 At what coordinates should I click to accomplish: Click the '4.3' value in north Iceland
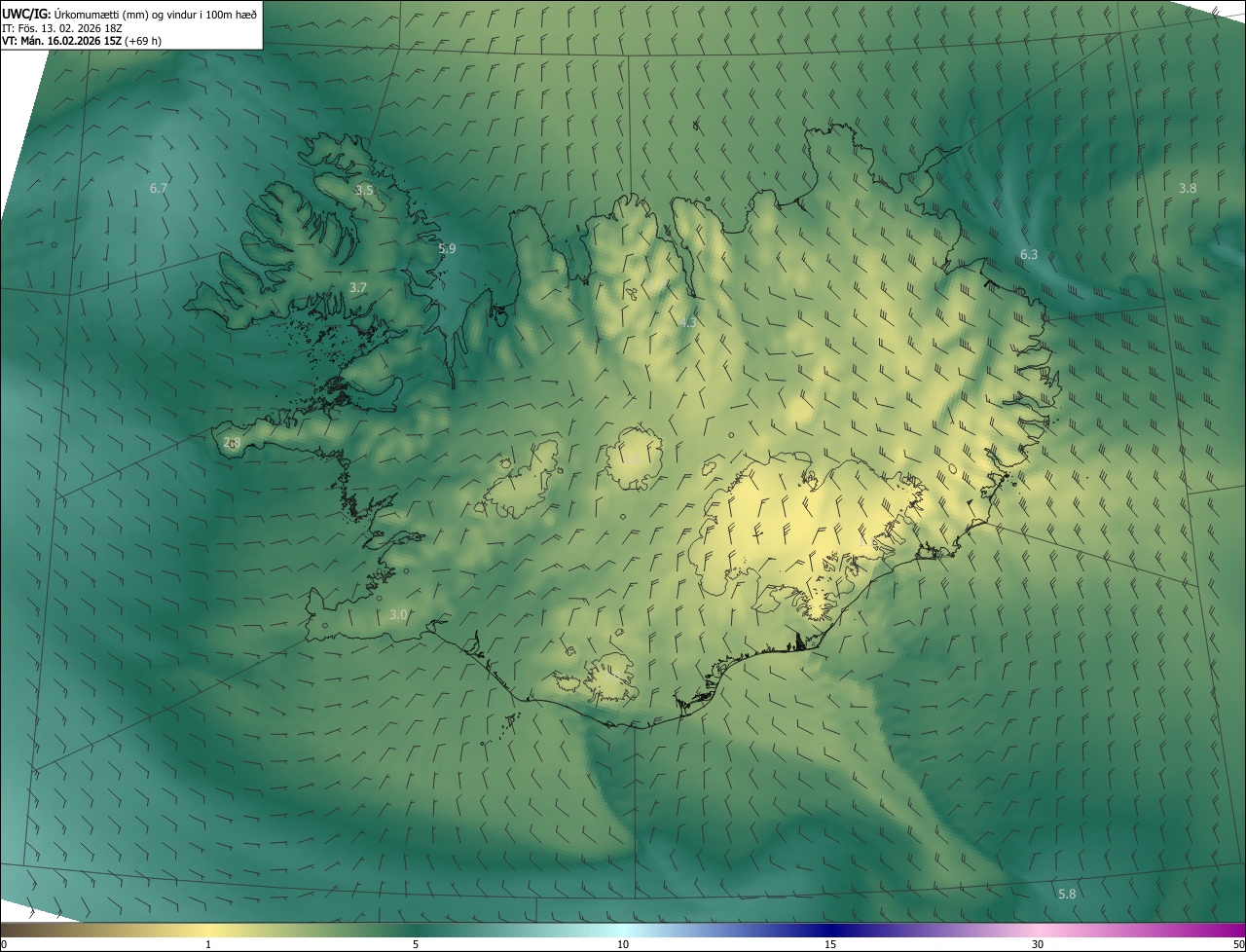pyautogui.click(x=687, y=322)
